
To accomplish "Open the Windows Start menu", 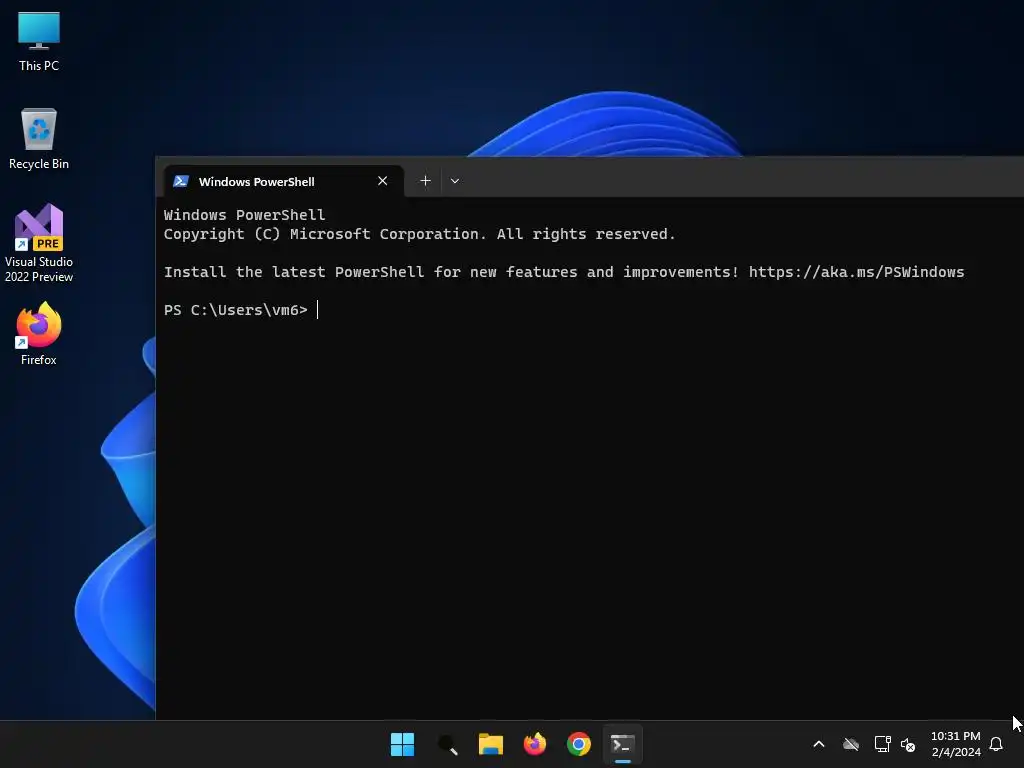I will pos(402,744).
